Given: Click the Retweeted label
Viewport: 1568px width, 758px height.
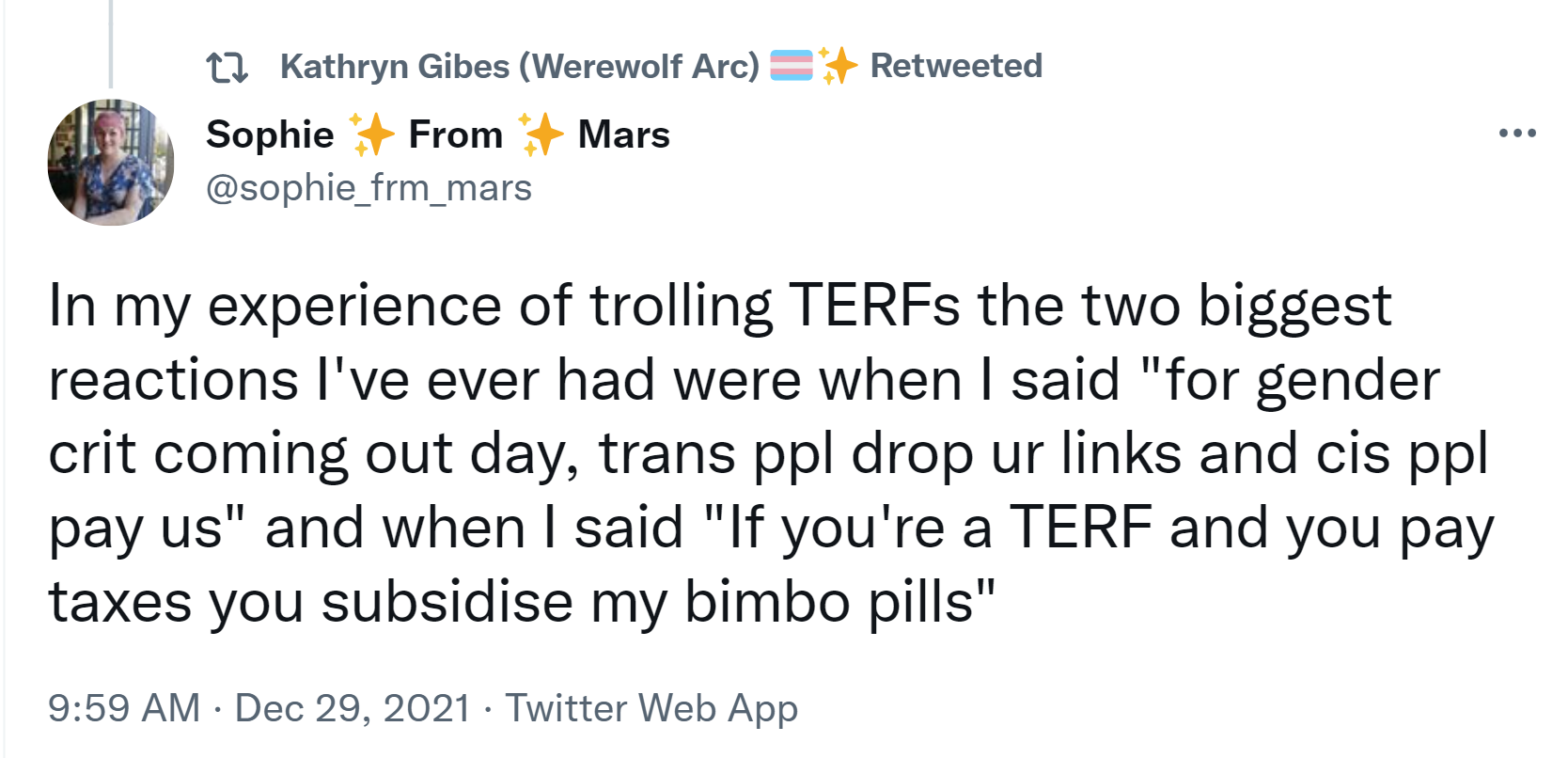Looking at the screenshot, I should point(956,66).
